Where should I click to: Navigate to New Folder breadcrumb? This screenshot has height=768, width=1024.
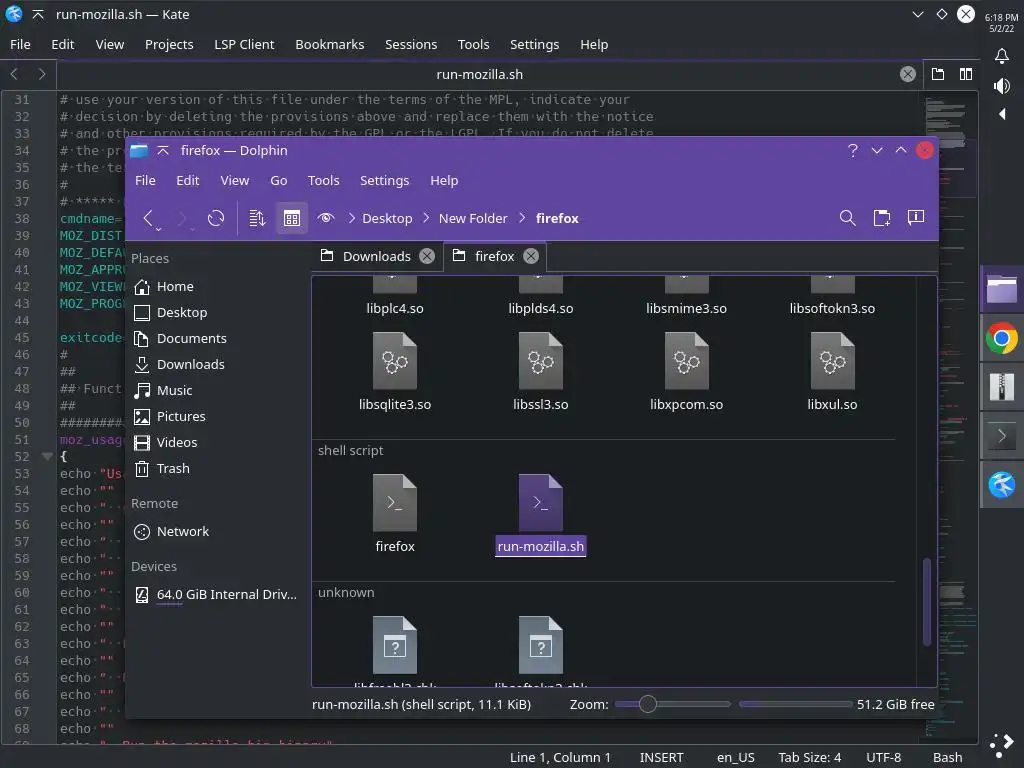tap(473, 218)
